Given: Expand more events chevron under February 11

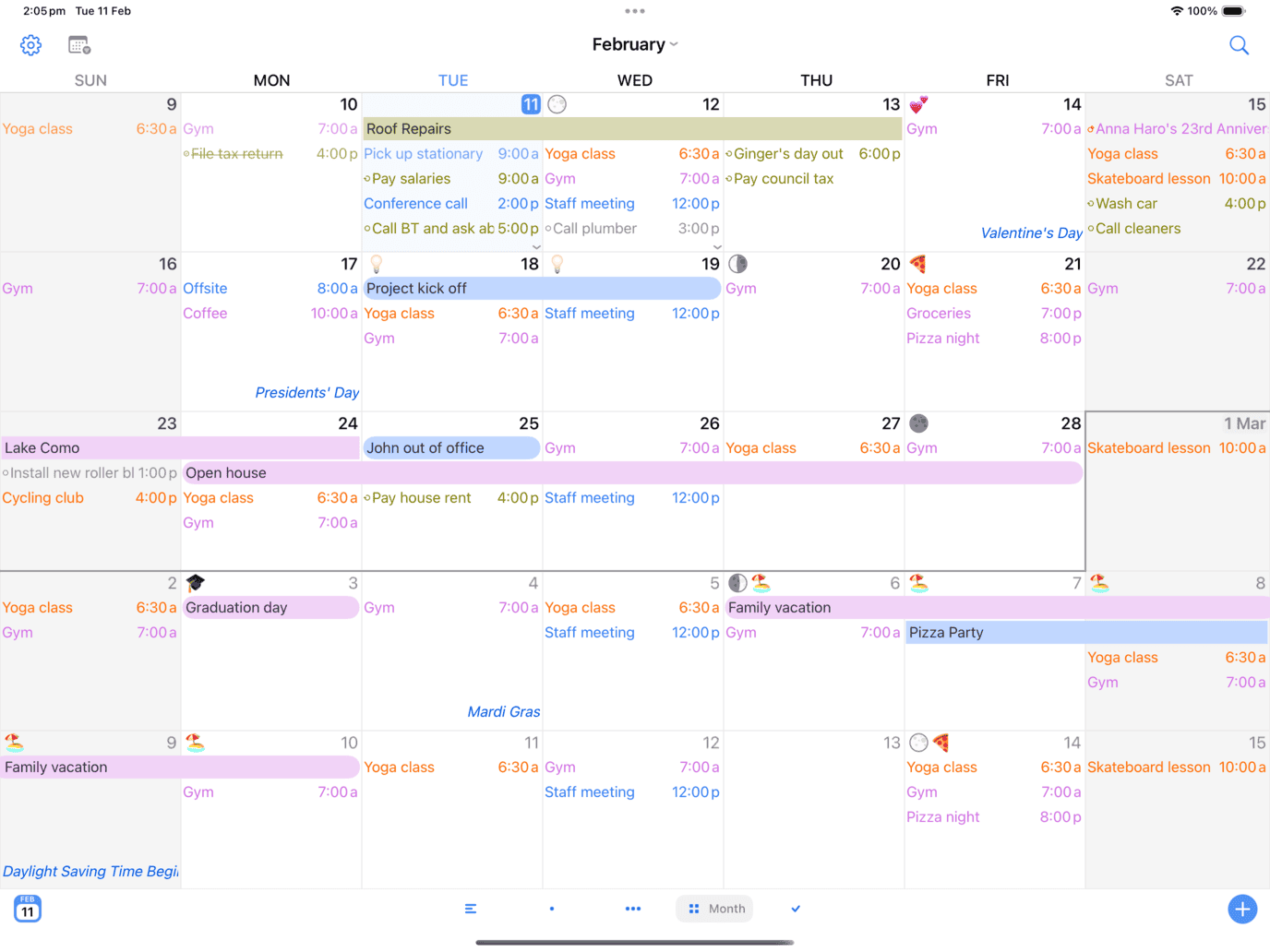Looking at the screenshot, I should point(536,247).
